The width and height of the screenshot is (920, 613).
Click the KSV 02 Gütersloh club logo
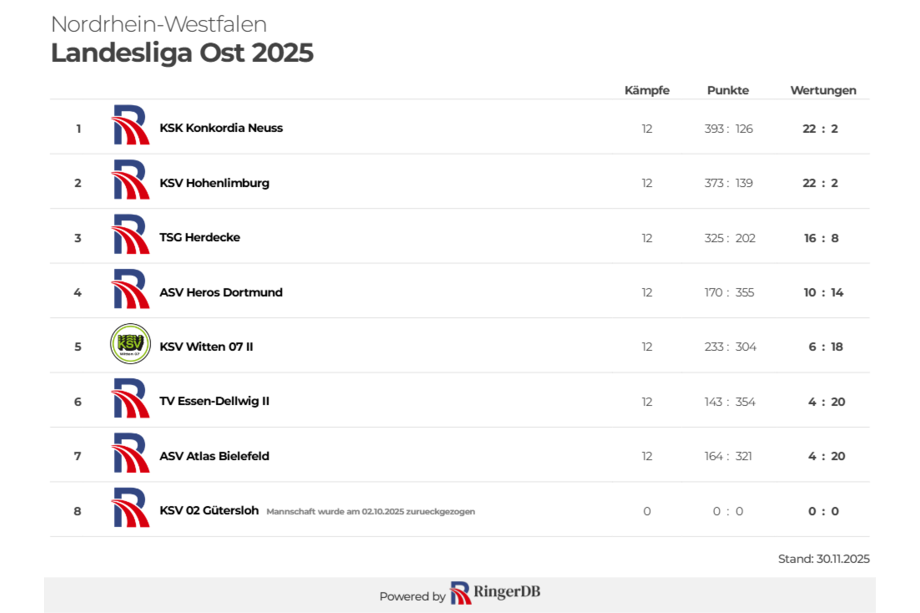tap(130, 510)
